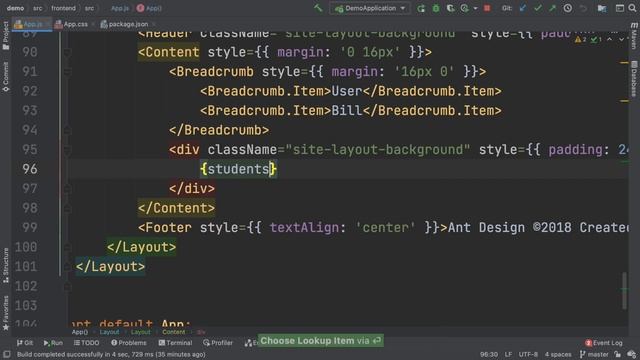The height and width of the screenshot is (360, 640).
Task: Click the demo breadcrumb in navigation bar
Action: (x=16, y=8)
